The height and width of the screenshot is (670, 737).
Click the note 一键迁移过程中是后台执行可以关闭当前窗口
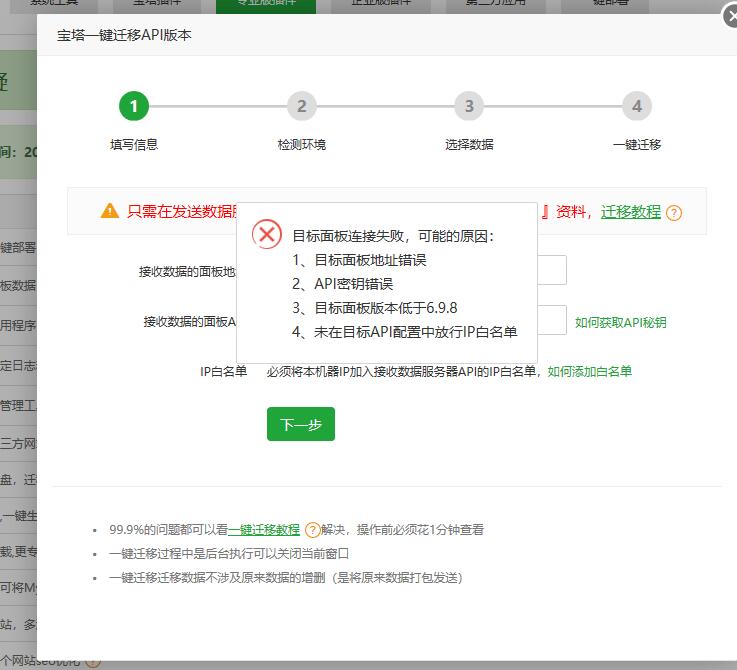coord(229,554)
